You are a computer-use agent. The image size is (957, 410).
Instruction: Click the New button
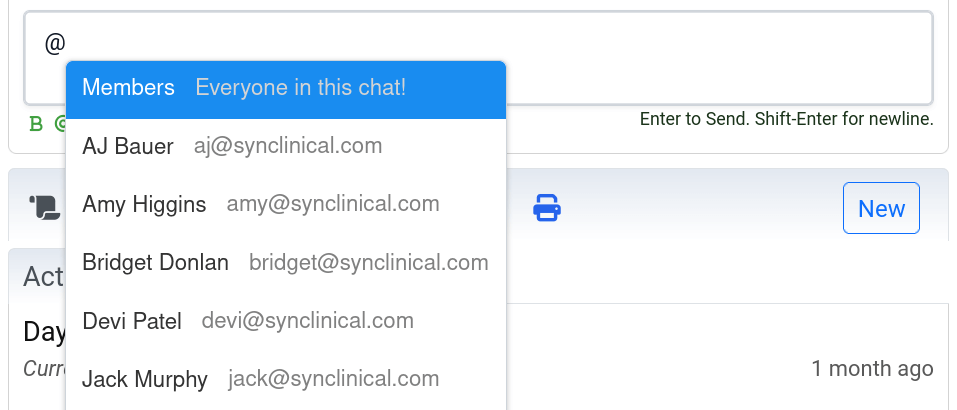pos(881,208)
